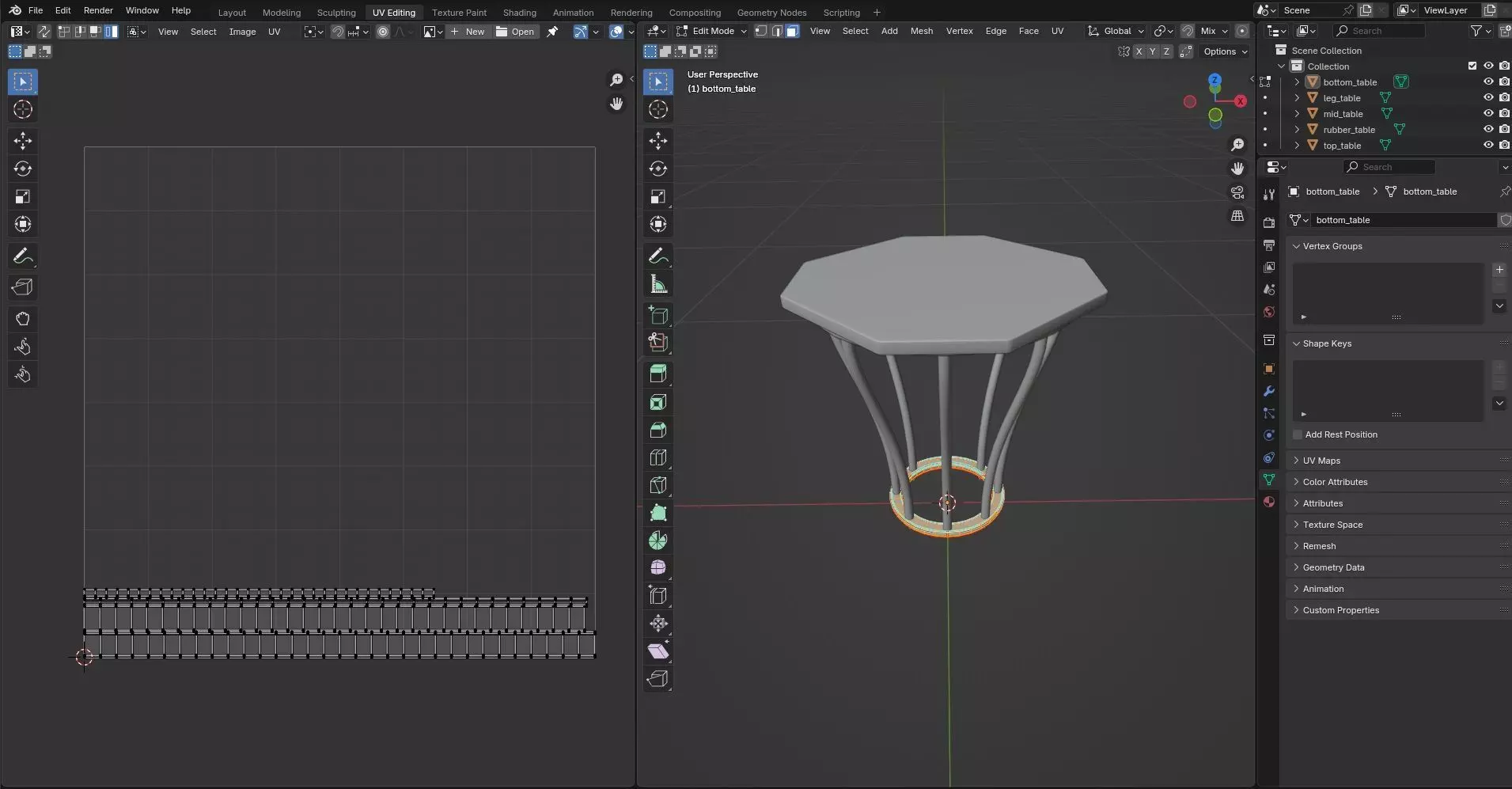The height and width of the screenshot is (789, 1512).
Task: Open the Modifiers wrench properties tab
Action: click(1269, 391)
